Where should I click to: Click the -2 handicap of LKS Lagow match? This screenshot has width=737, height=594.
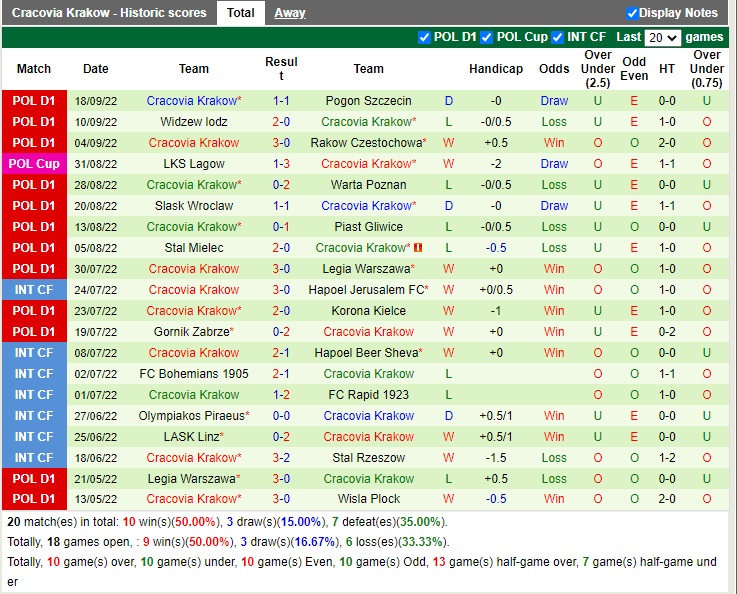click(x=496, y=164)
